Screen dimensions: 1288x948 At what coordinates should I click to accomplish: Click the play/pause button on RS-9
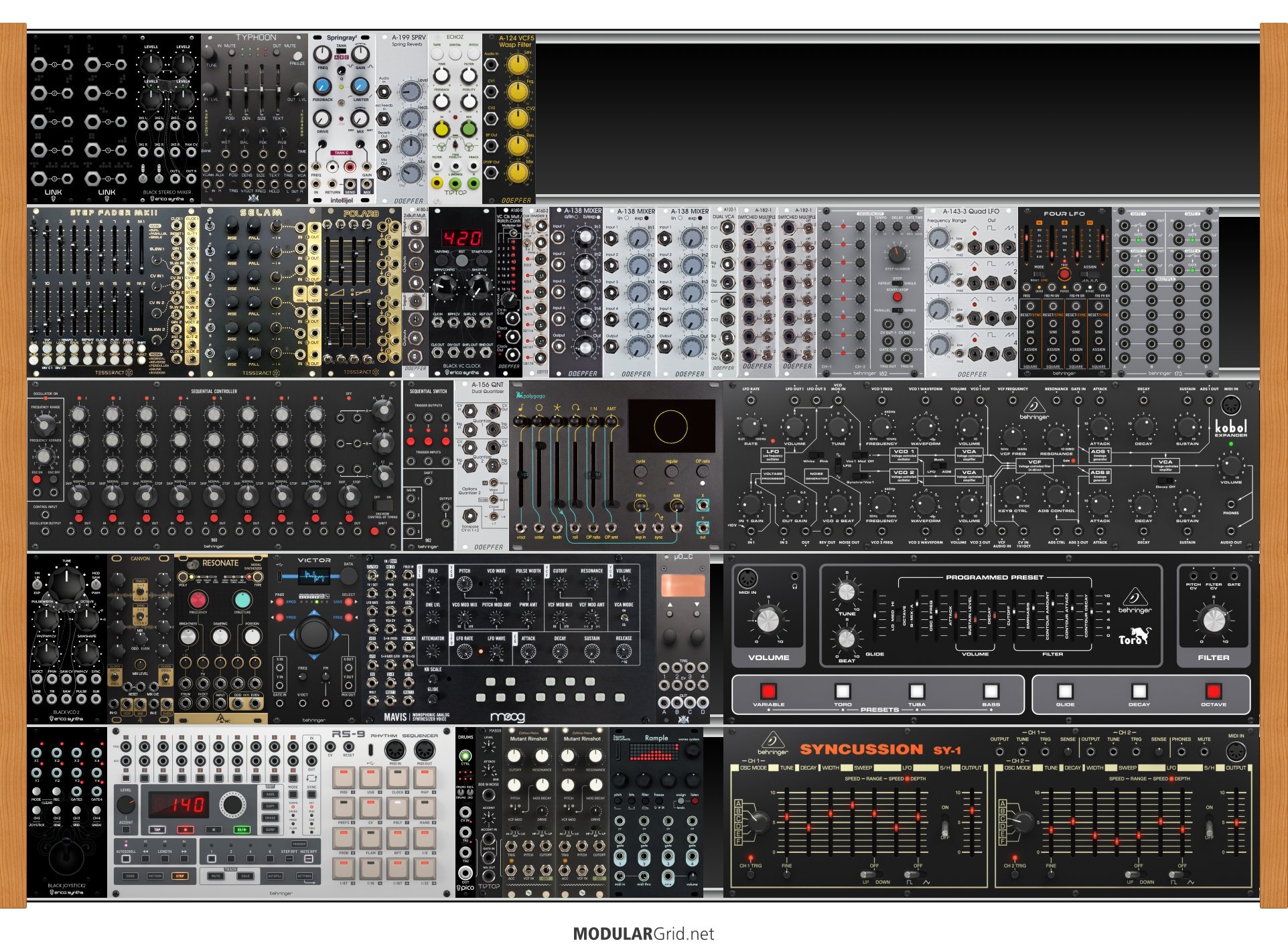[x=242, y=829]
